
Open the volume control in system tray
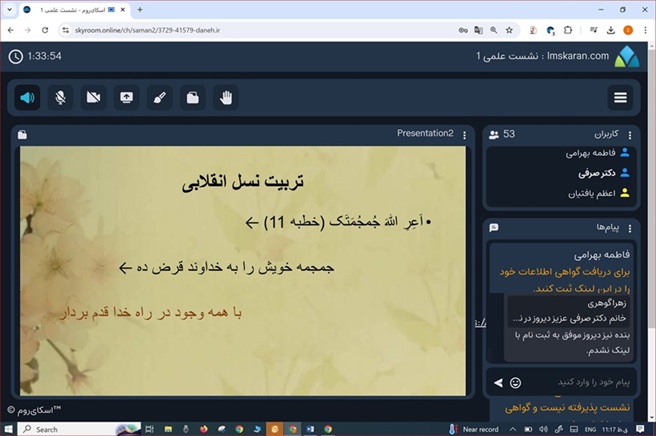point(543,429)
